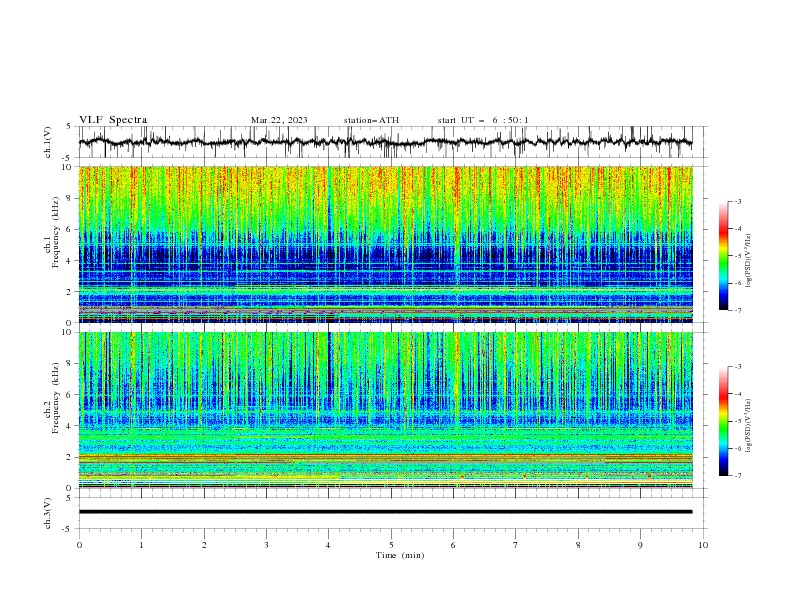The height and width of the screenshot is (612, 792).
Task: Click the 'ch.1(V)' waveform axis label
Action: [48, 142]
